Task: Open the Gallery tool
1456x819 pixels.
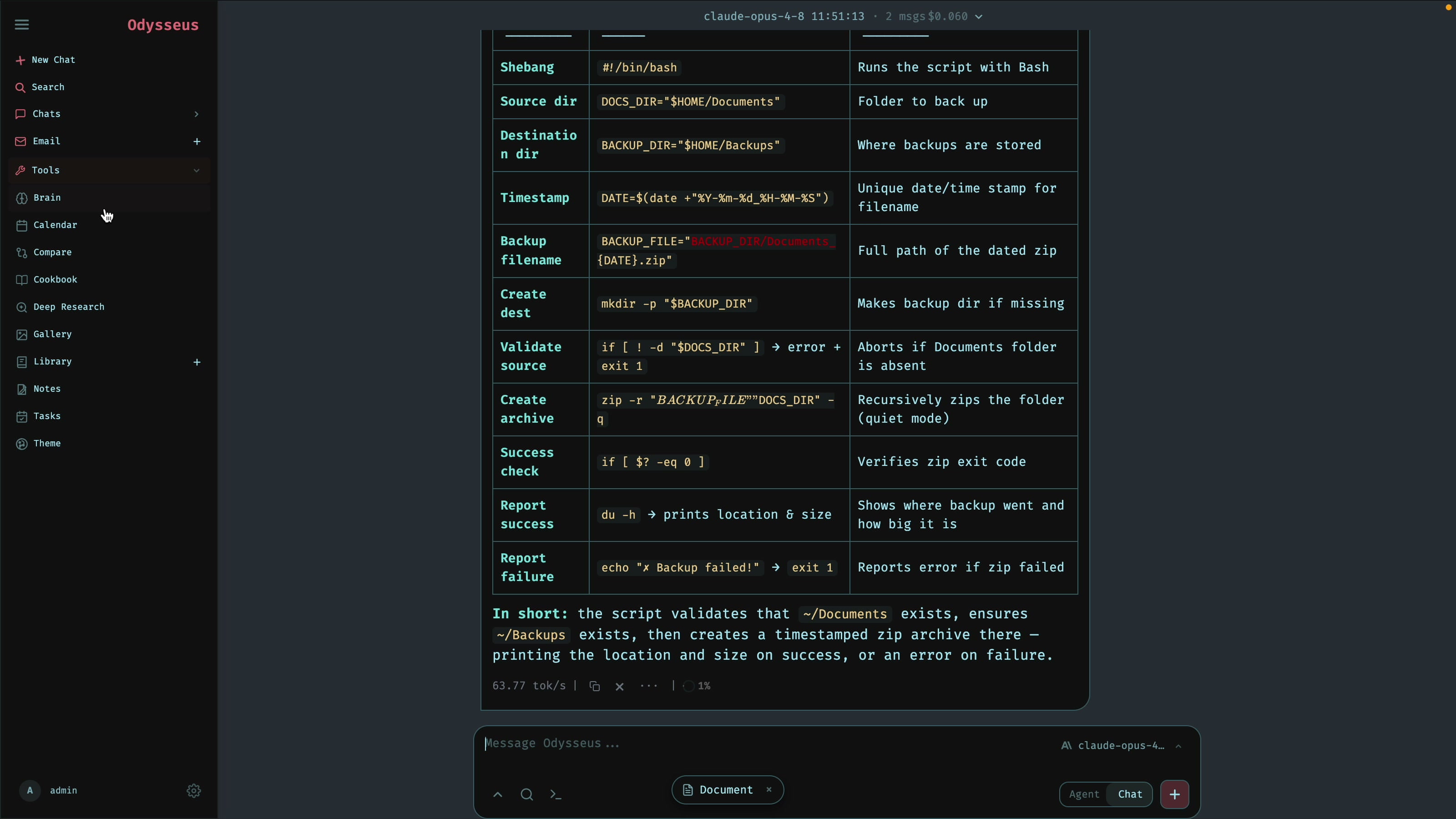Action: [x=52, y=334]
